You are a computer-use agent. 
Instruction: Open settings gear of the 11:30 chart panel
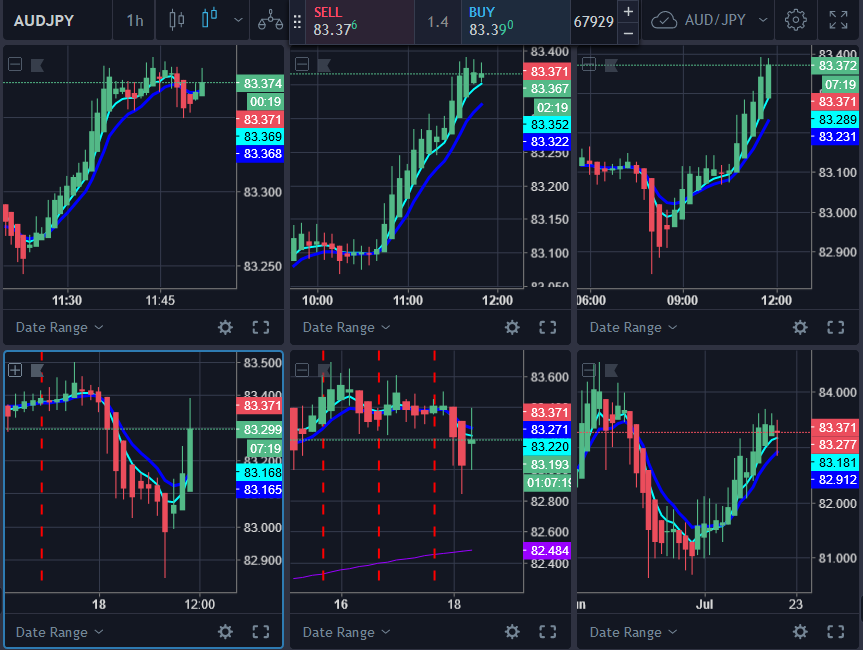[225, 327]
